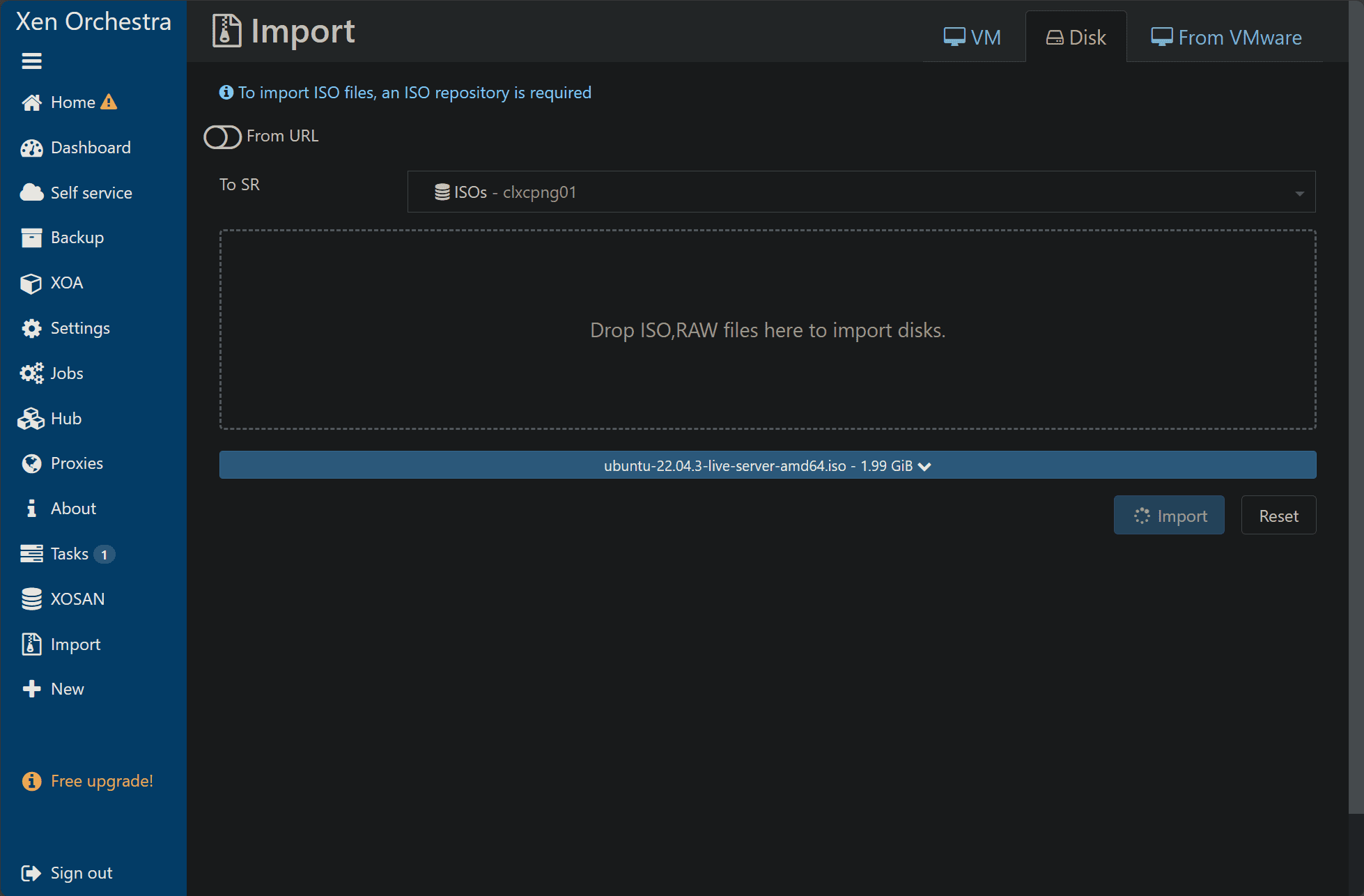Click the XOA cube icon
Viewport: 1364px width, 896px height.
31,284
